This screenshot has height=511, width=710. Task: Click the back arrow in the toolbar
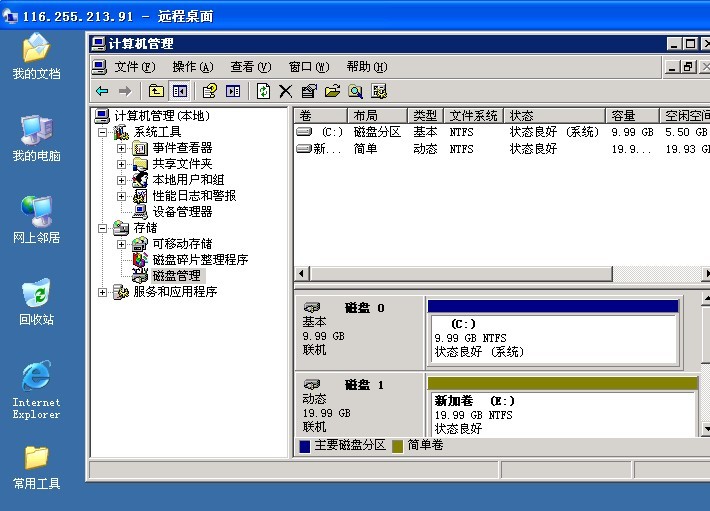[x=102, y=91]
